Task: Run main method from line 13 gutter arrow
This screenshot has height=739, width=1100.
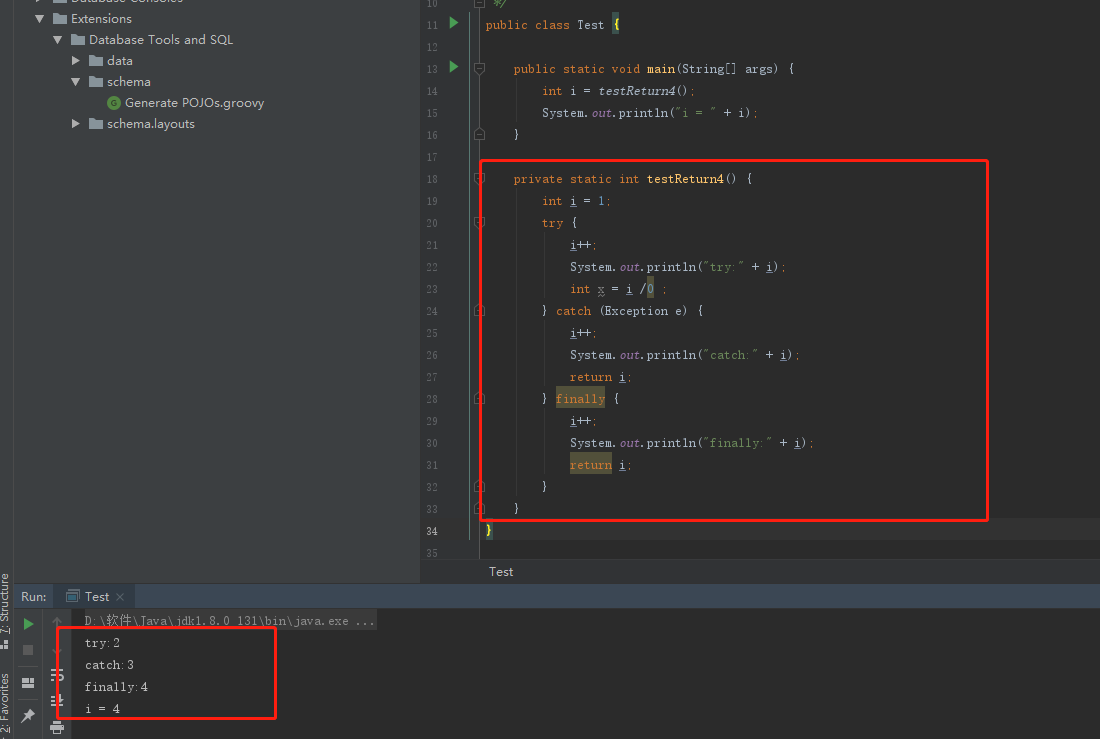Action: tap(454, 67)
